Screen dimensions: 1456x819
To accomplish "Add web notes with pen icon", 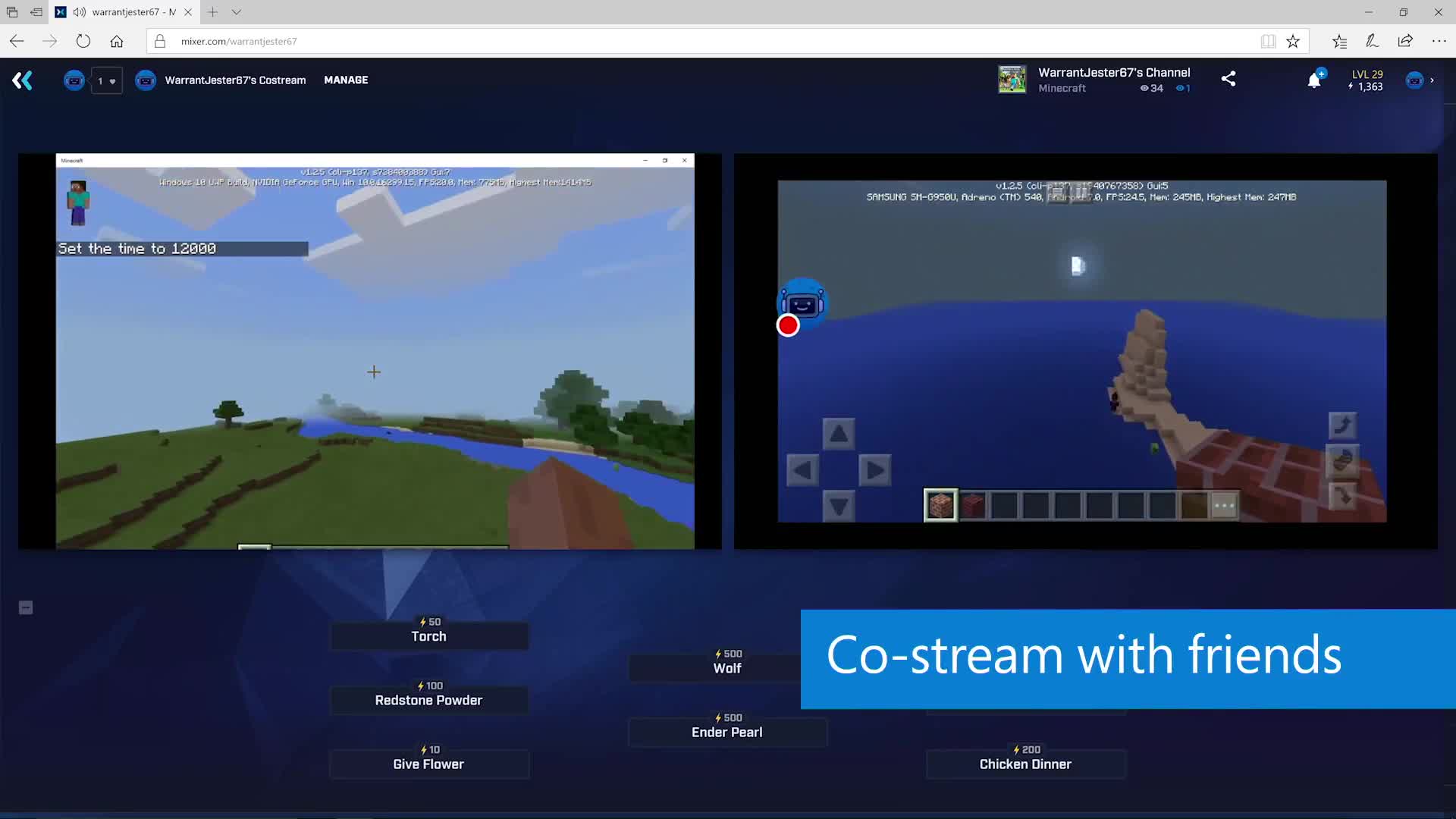I will 1372,41.
